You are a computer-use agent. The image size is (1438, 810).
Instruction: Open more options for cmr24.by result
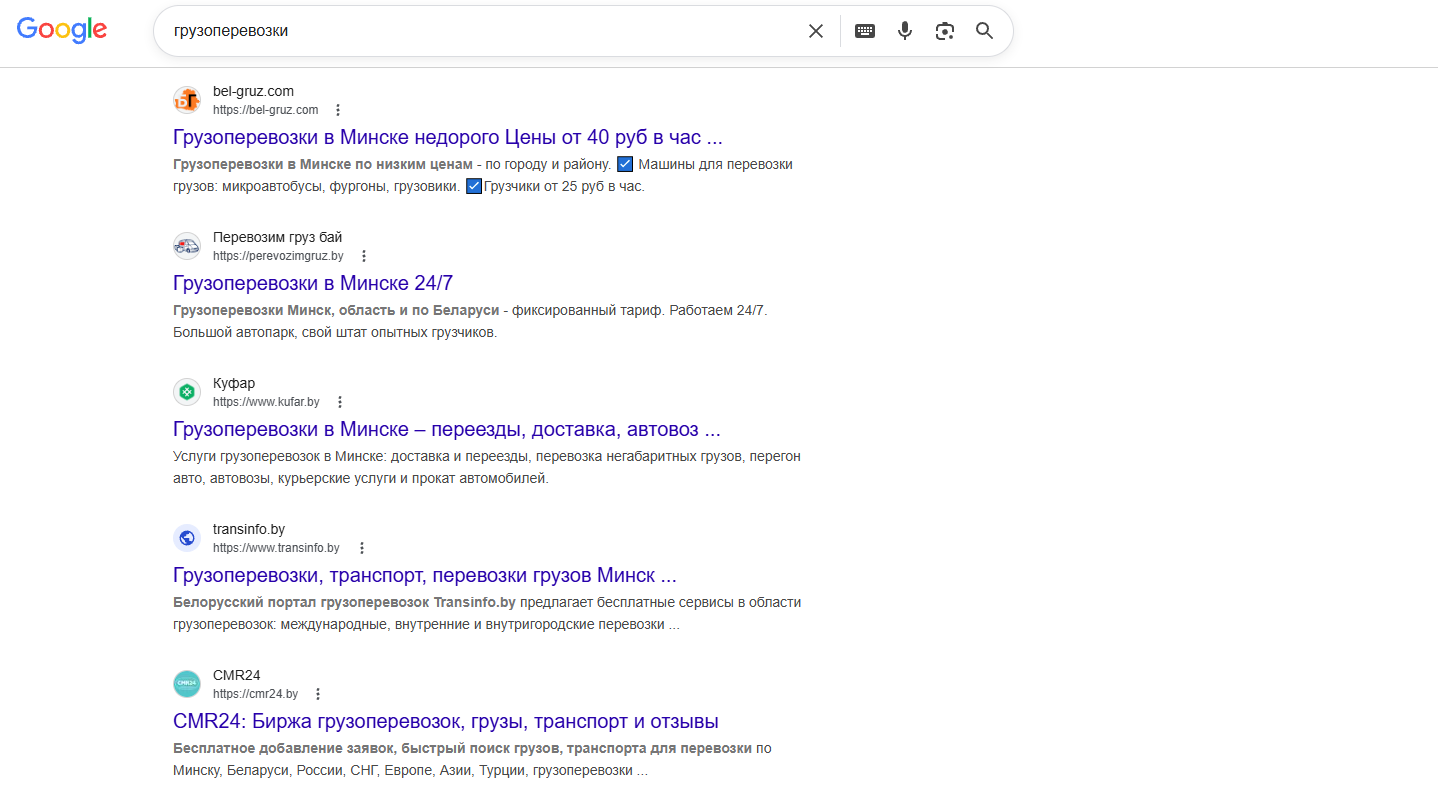click(x=318, y=694)
